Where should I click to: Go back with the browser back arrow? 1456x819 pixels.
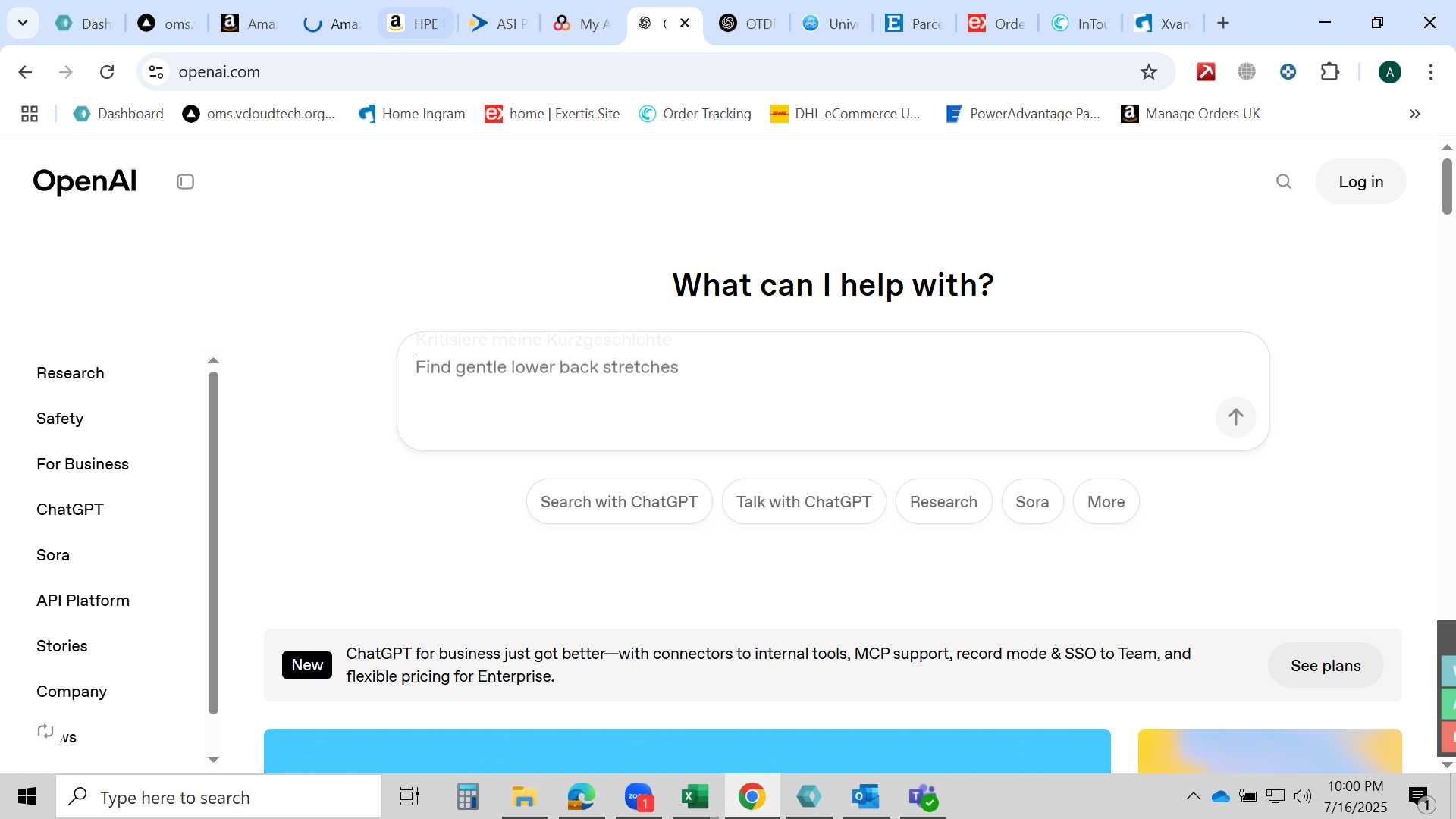(x=25, y=72)
